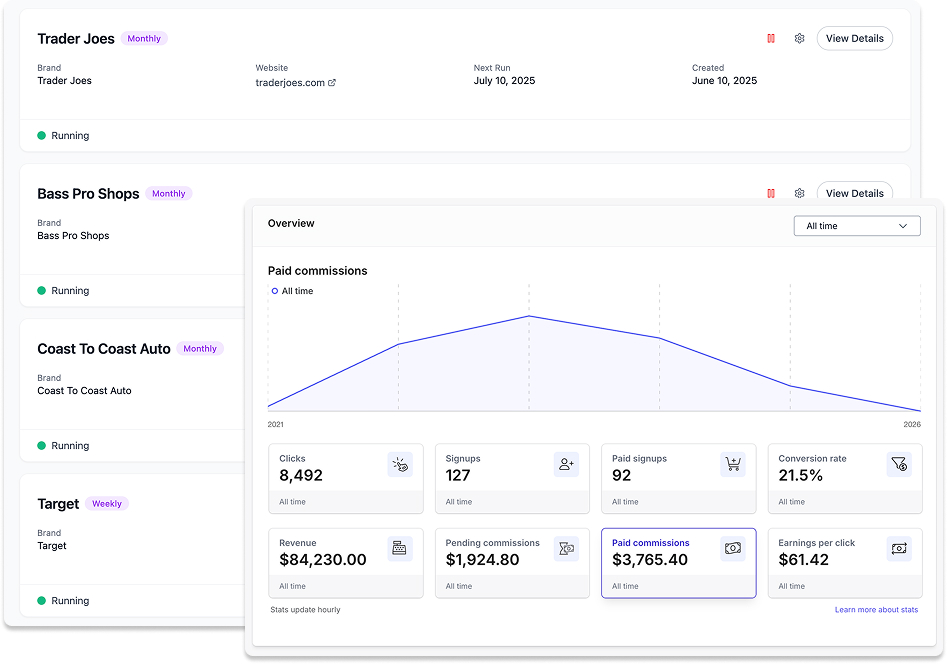This screenshot has height=664, width=947.
Task: Pause the Bass Pro Shops monitor
Action: pyautogui.click(x=771, y=193)
